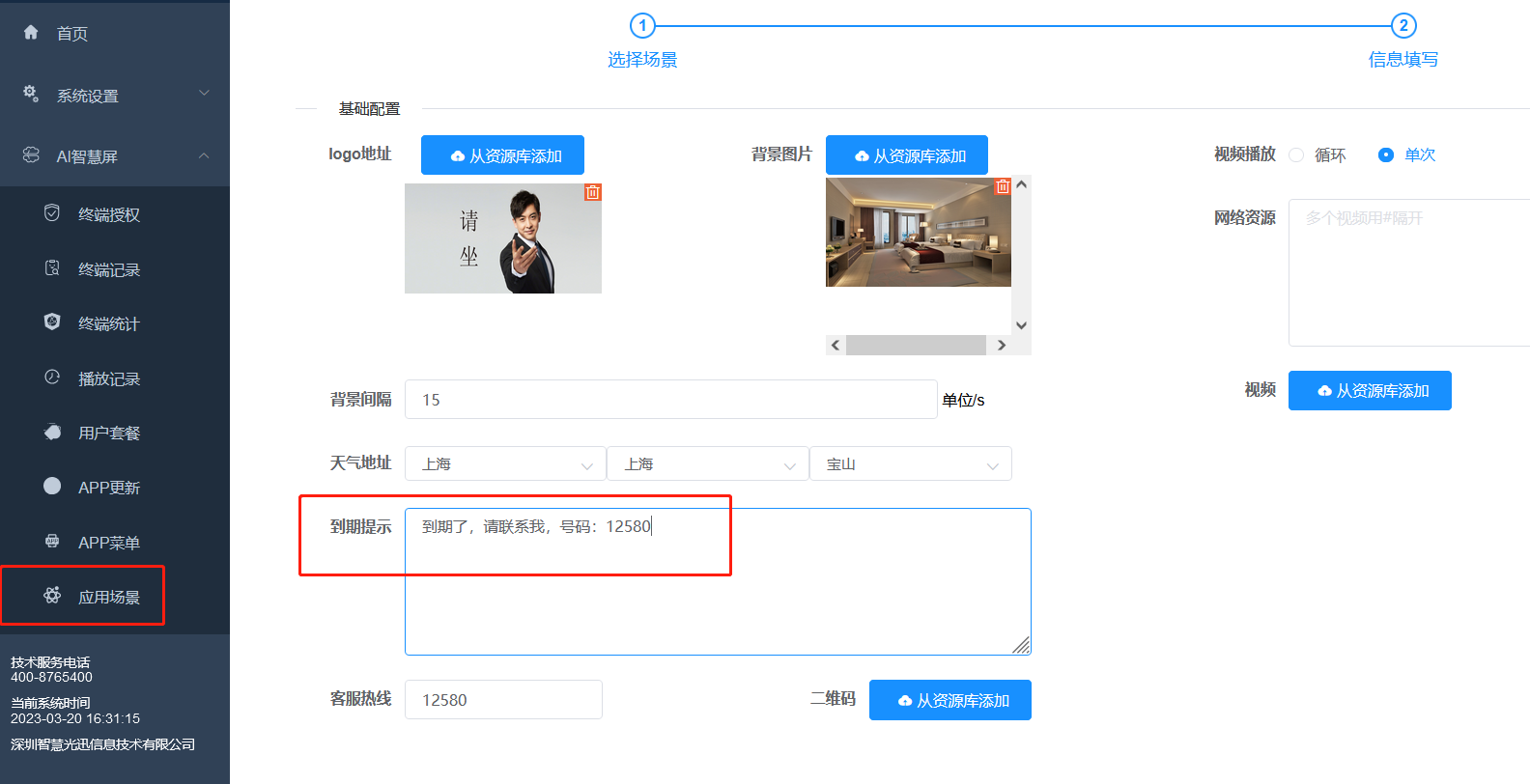1530x784 pixels.
Task: Delete the bedroom background image via trash icon
Action: (x=1003, y=186)
